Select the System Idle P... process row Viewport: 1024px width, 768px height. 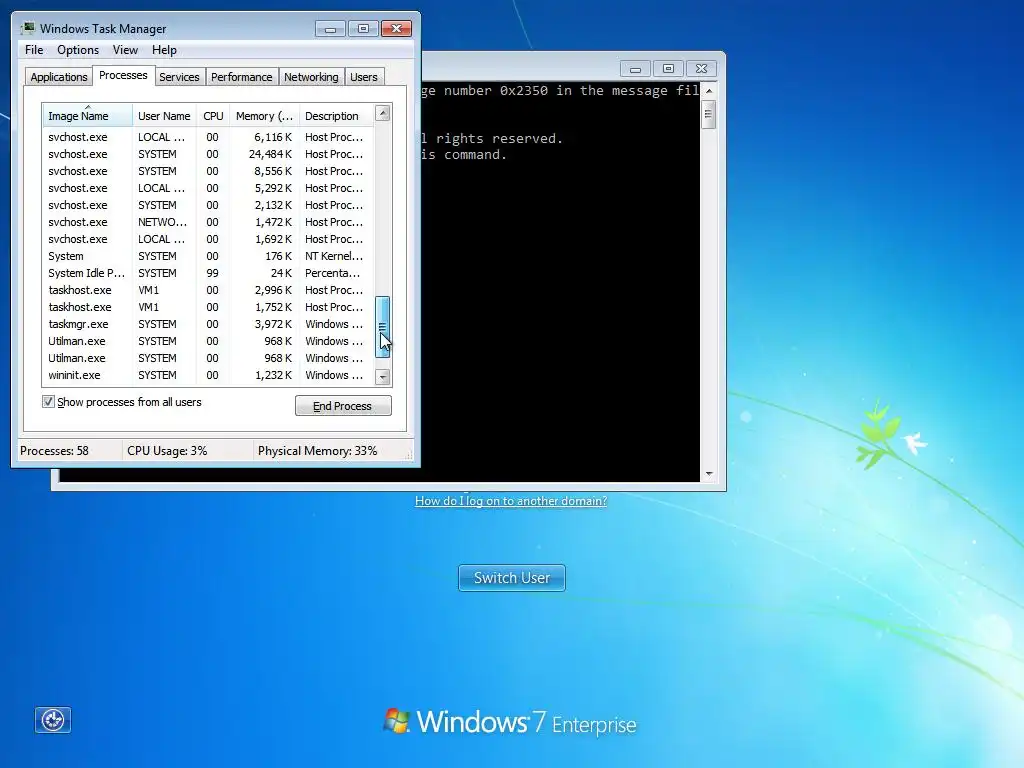(208, 273)
